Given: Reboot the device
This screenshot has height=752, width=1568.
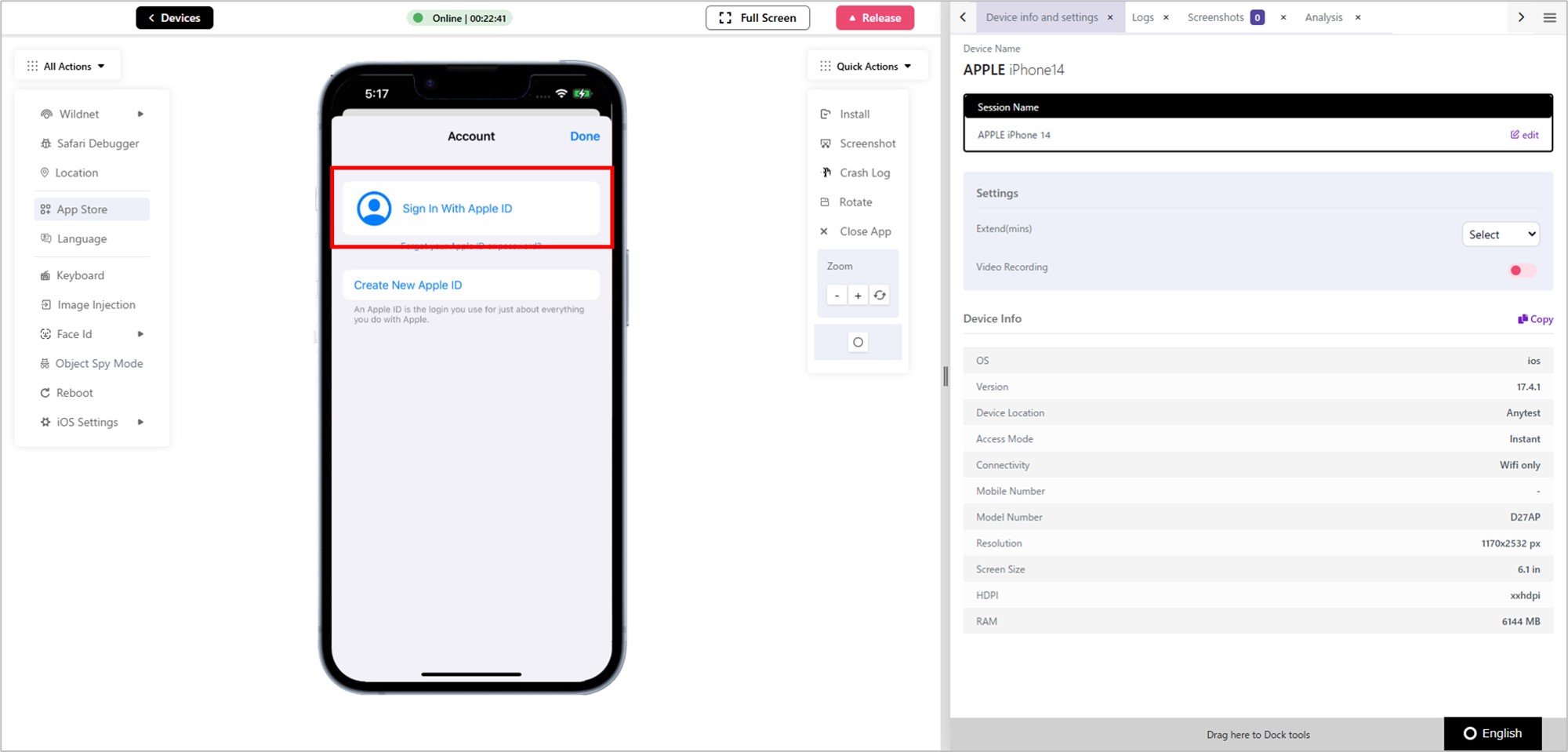Looking at the screenshot, I should tap(67, 393).
